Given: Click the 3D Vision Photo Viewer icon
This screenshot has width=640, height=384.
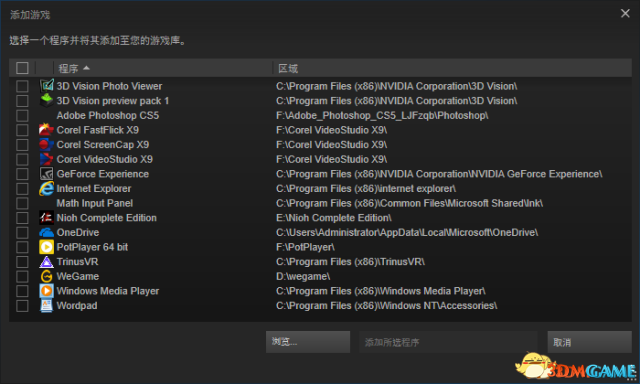Looking at the screenshot, I should (47, 86).
